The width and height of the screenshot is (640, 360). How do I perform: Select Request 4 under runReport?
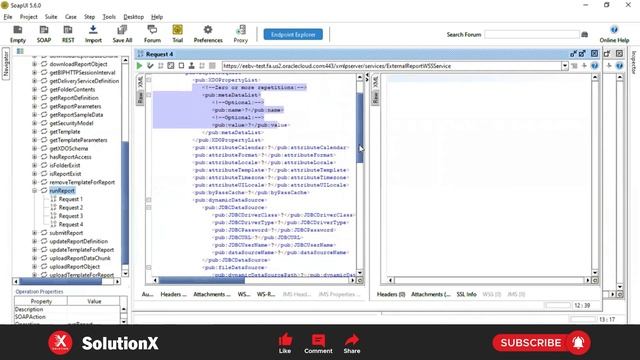coord(71,224)
